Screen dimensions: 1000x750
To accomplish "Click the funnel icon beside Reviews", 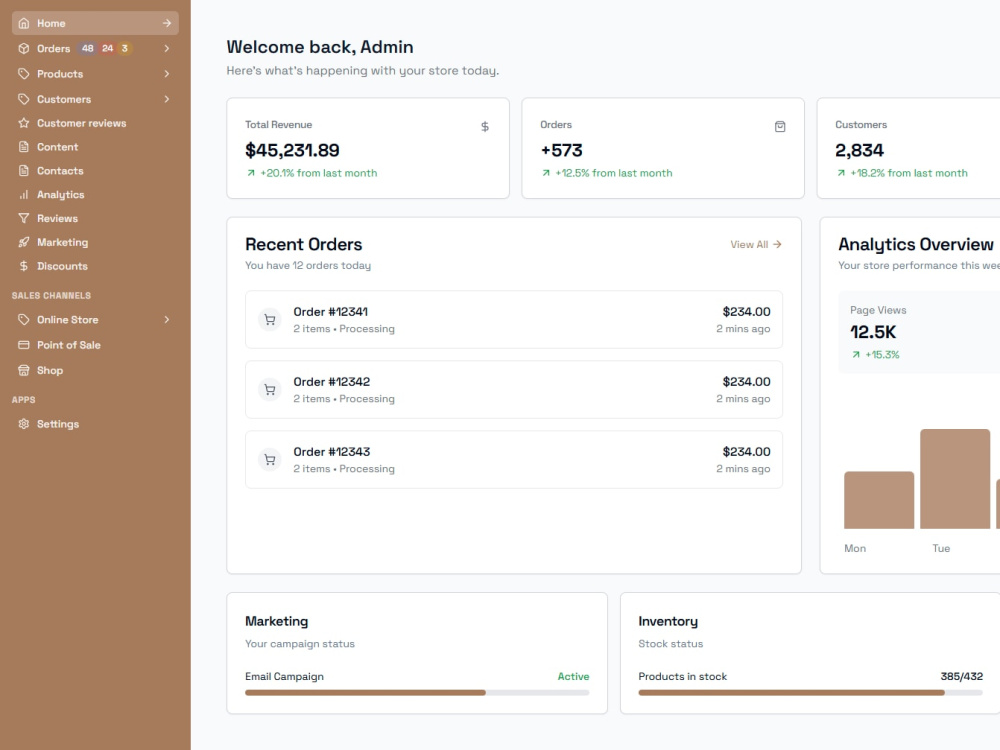I will 24,219.
